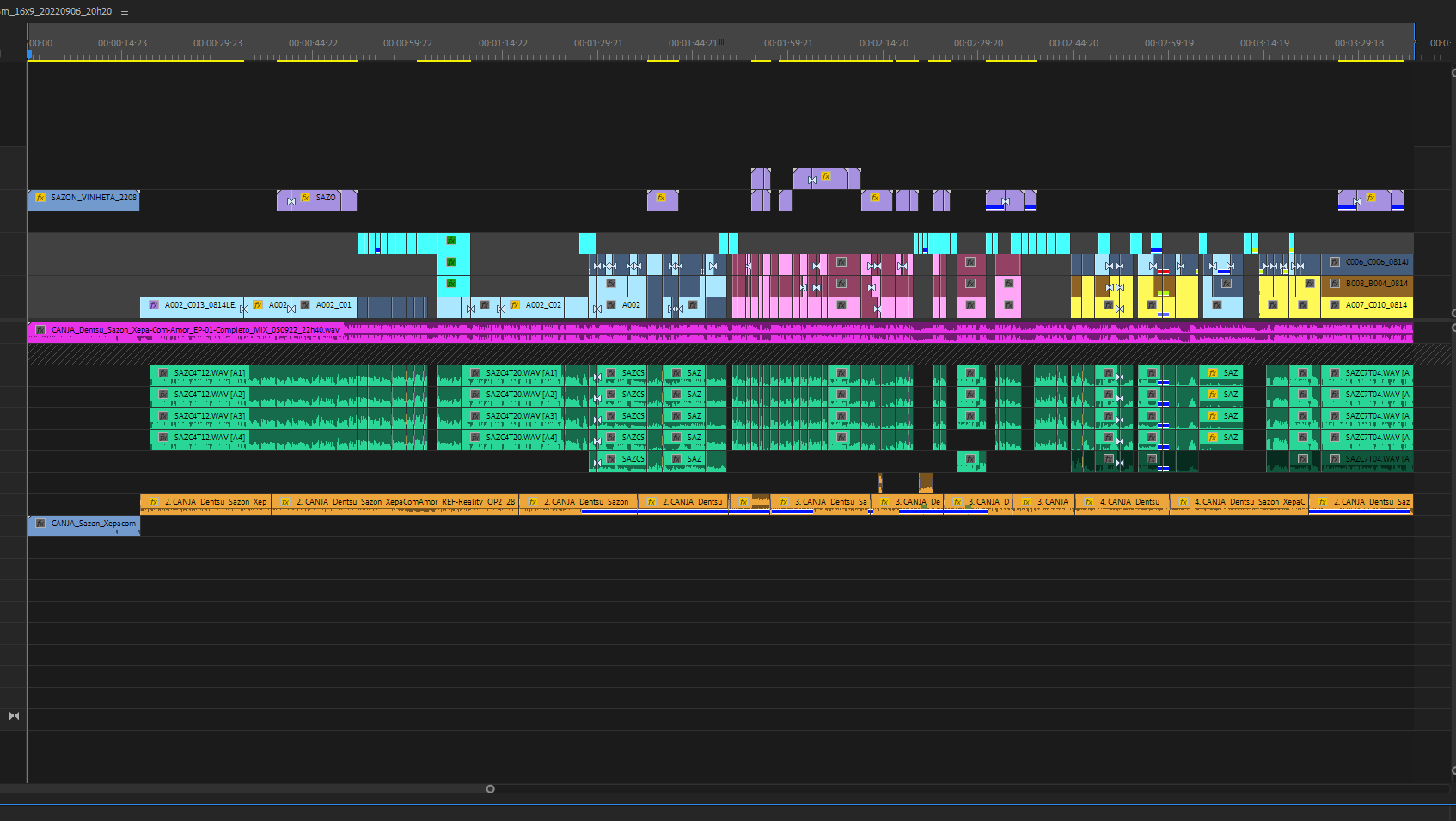Image resolution: width=1456 pixels, height=821 pixels.
Task: Select the A002_C02 video clip
Action: coord(534,308)
